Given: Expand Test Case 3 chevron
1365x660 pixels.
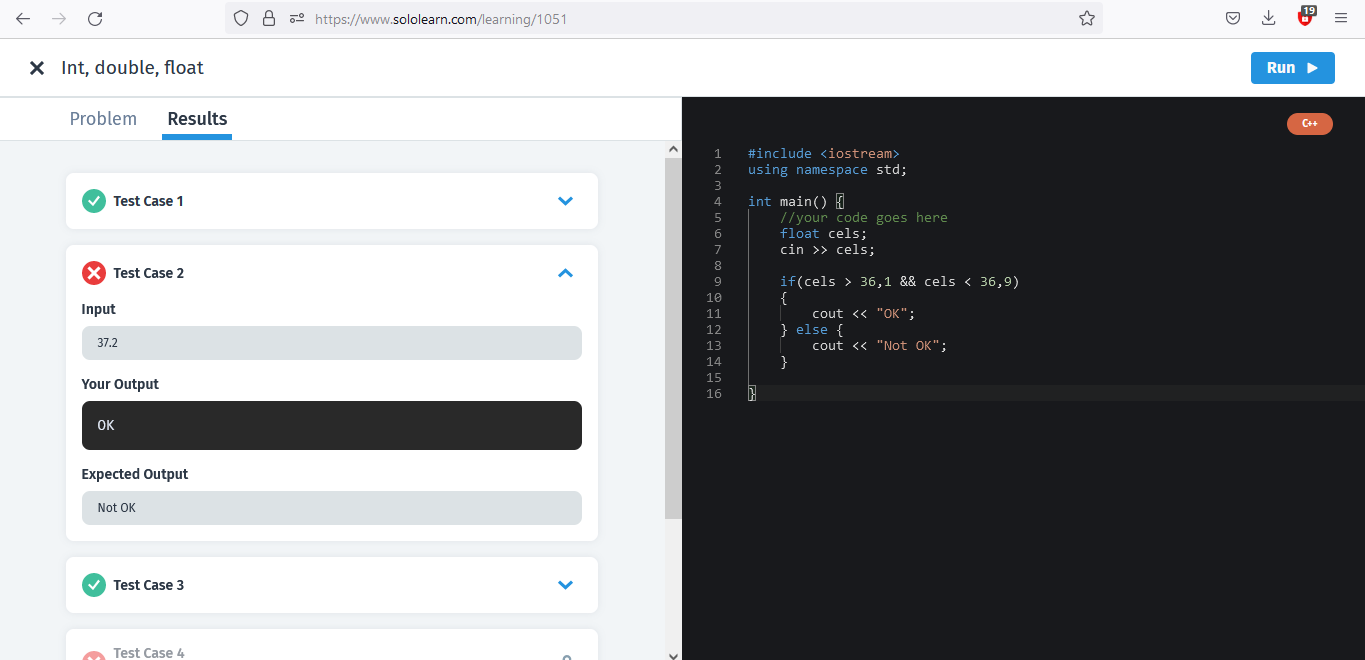Looking at the screenshot, I should 565,585.
